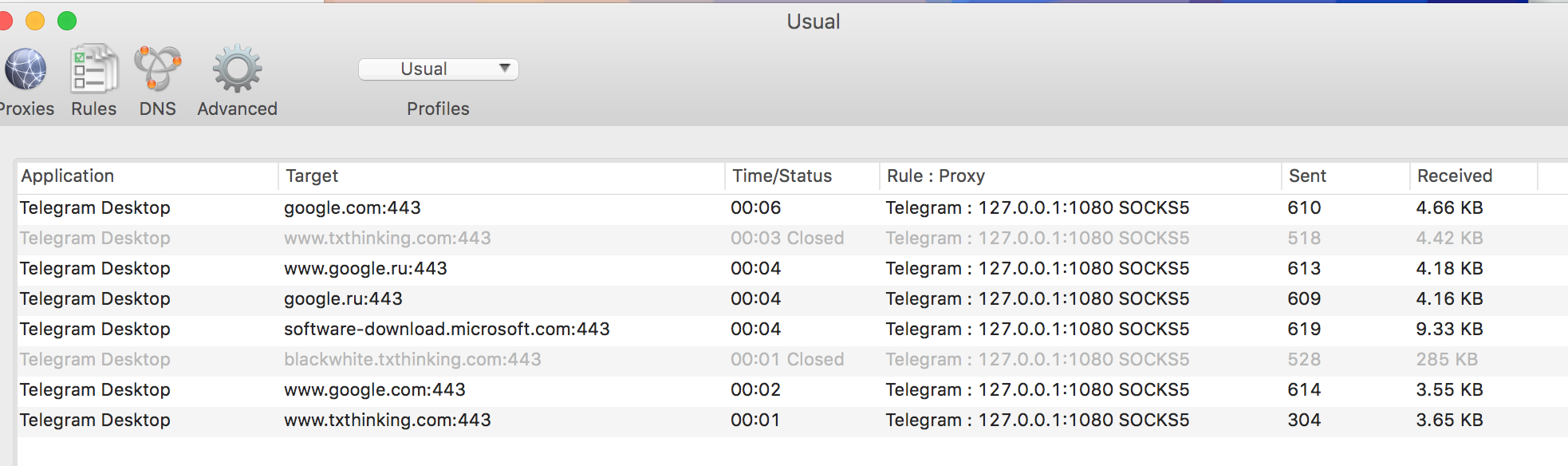Screen dimensions: 1568x466
Task: Sort by Application column header
Action: pos(147,176)
